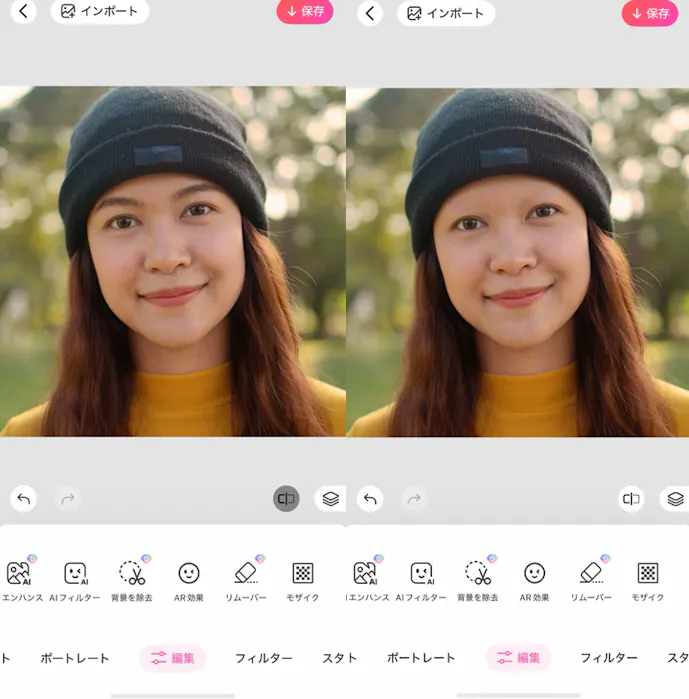Select the モザイク tool in right screen

(x=648, y=580)
